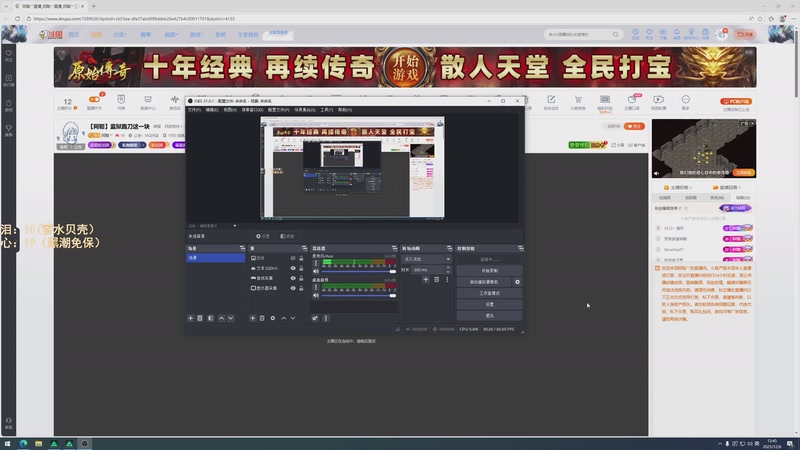This screenshot has width=800, height=450.
Task: Pop out the audio mixer dock
Action: point(394,248)
